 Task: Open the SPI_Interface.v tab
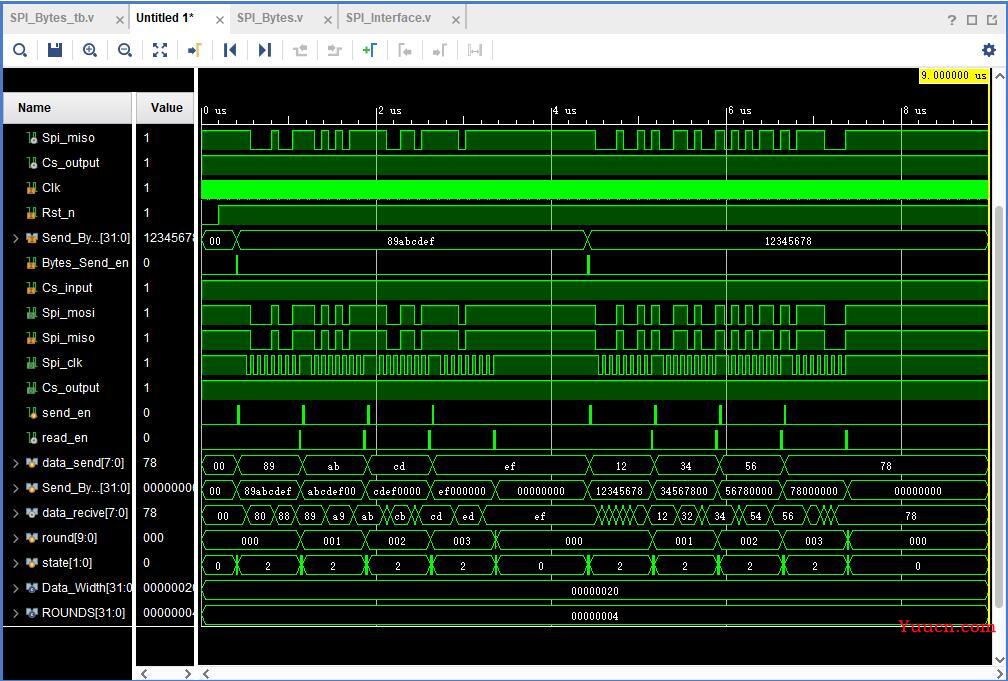coord(388,18)
